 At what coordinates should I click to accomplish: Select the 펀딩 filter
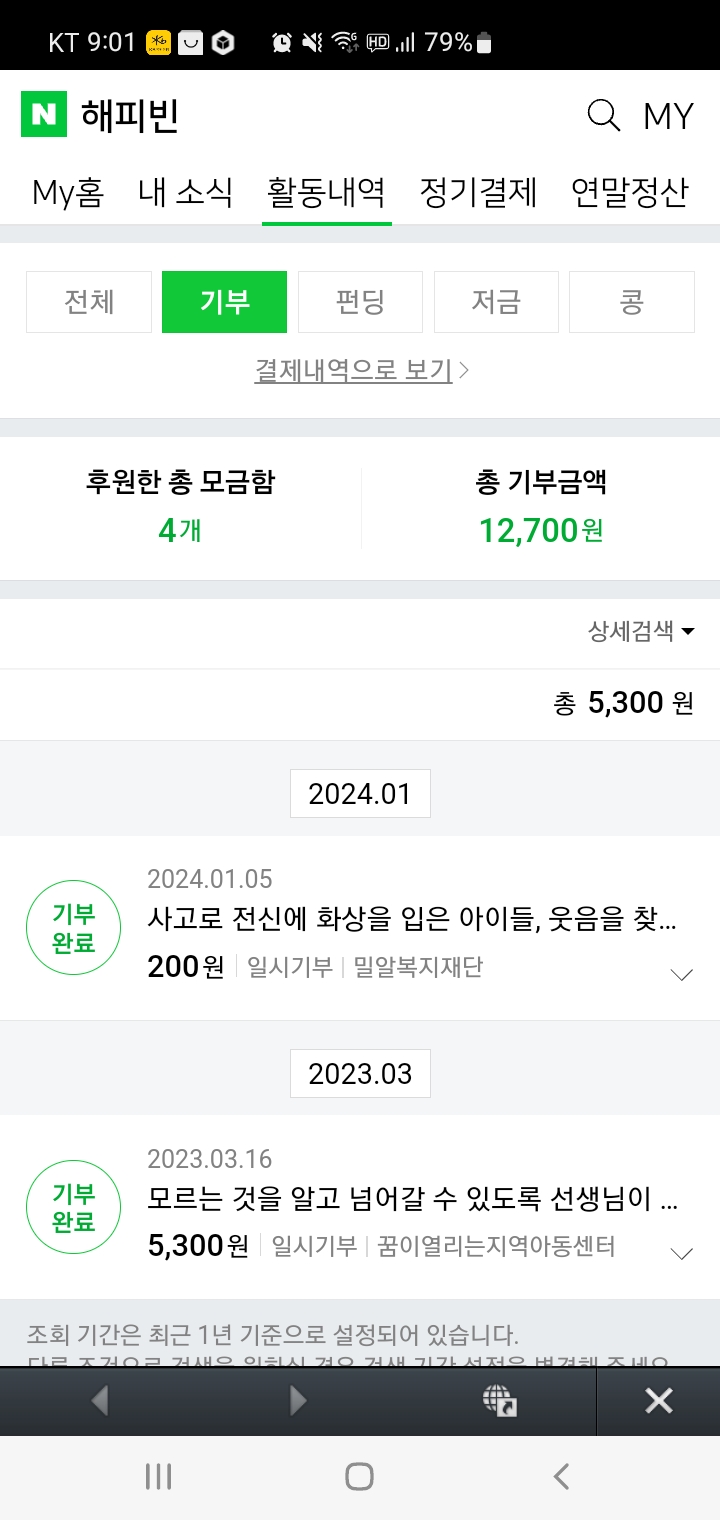coord(360,302)
